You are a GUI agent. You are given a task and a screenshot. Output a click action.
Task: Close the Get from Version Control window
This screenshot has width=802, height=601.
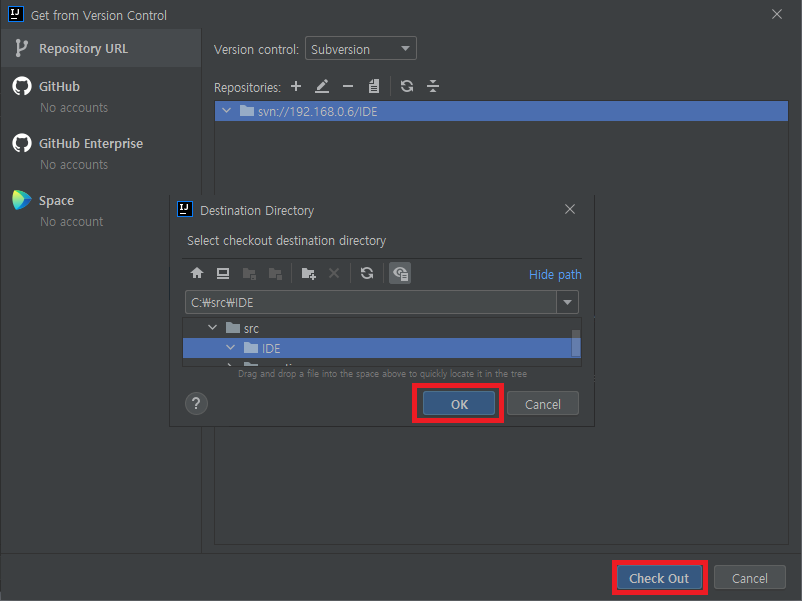777,14
